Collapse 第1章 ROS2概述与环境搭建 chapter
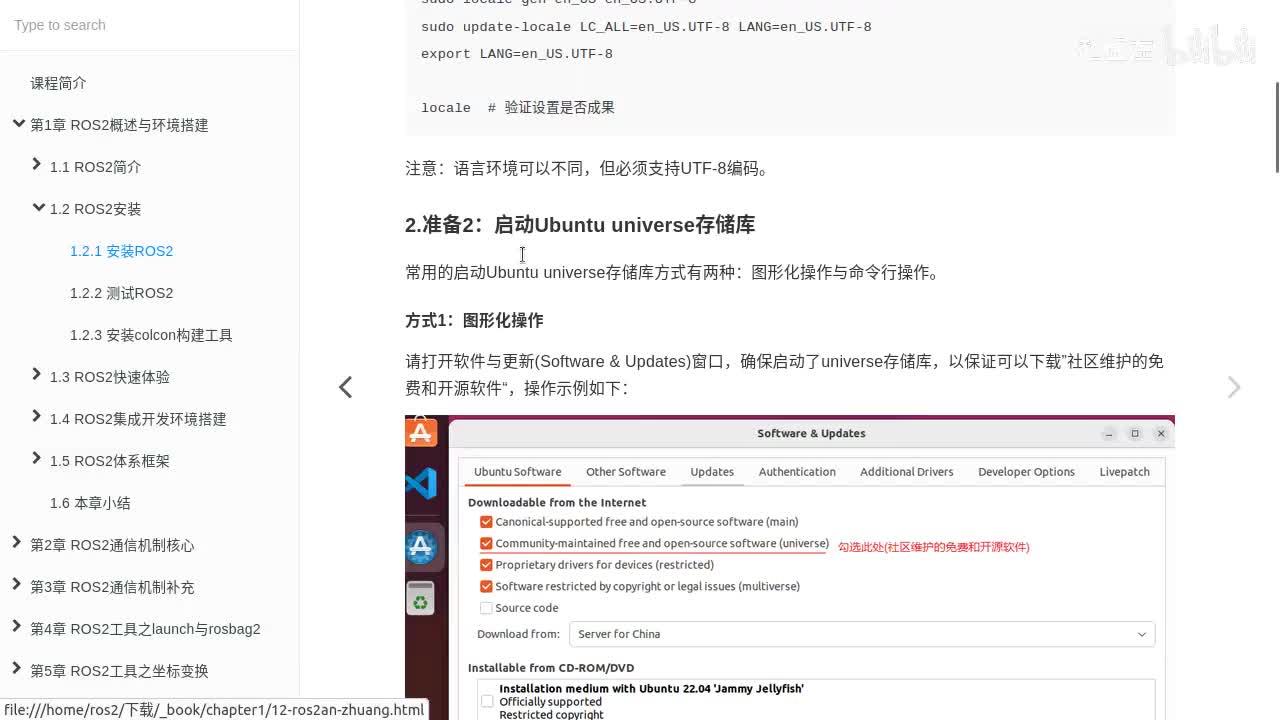Image resolution: width=1280 pixels, height=720 pixels. (x=18, y=124)
